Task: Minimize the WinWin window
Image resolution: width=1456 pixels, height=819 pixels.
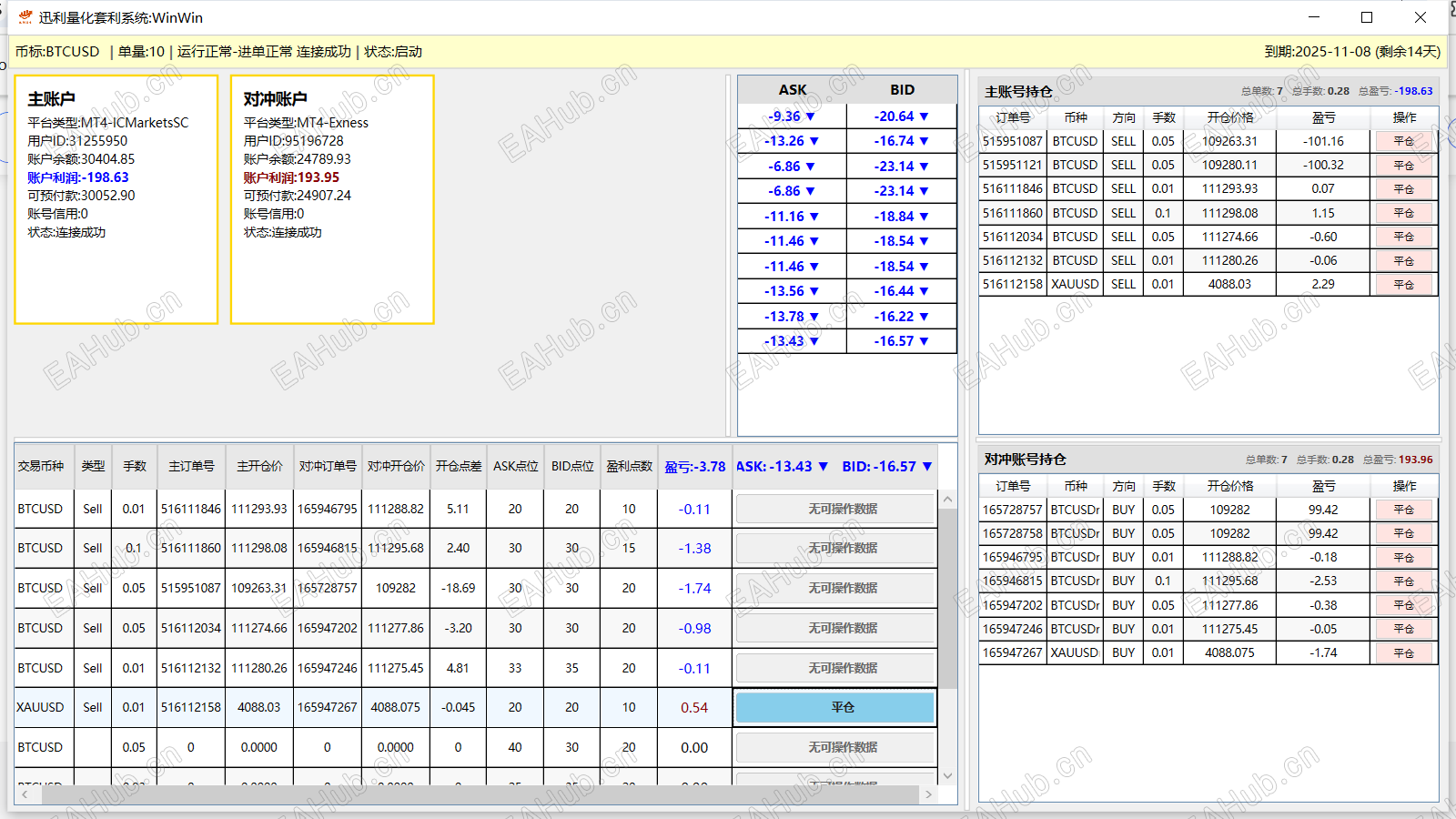Action: (x=1314, y=17)
